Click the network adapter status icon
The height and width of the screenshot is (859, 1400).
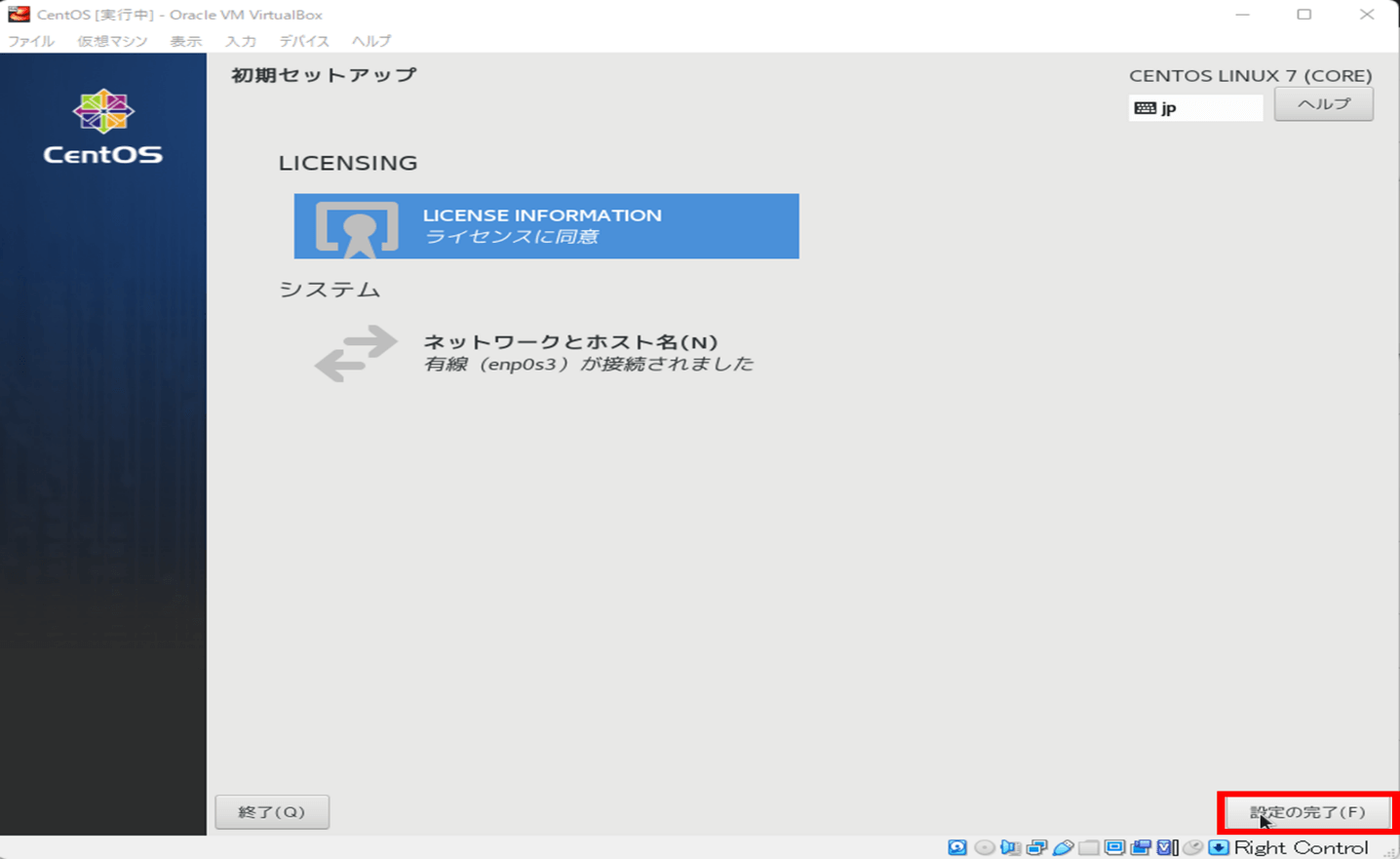click(x=1036, y=847)
